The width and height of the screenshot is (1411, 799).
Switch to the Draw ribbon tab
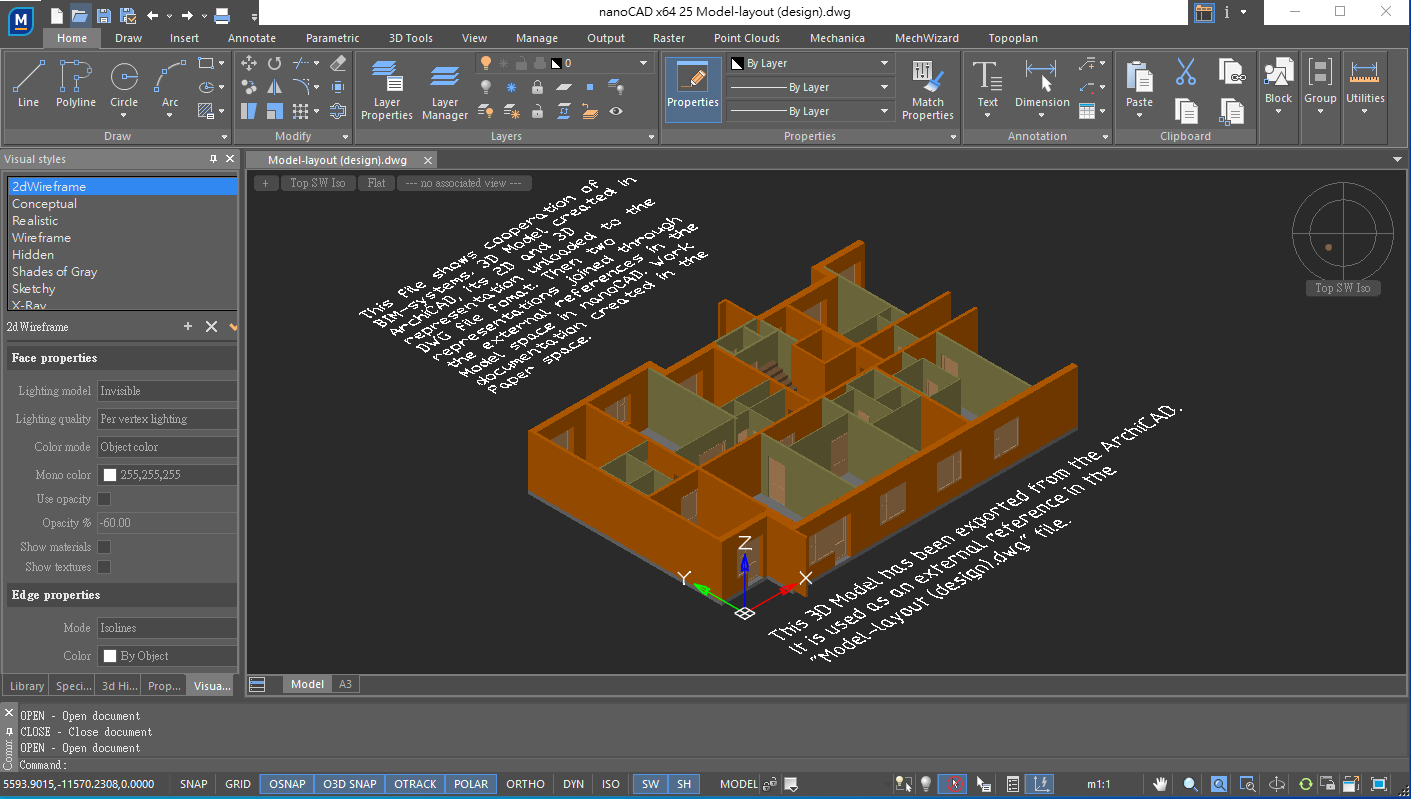[x=128, y=38]
